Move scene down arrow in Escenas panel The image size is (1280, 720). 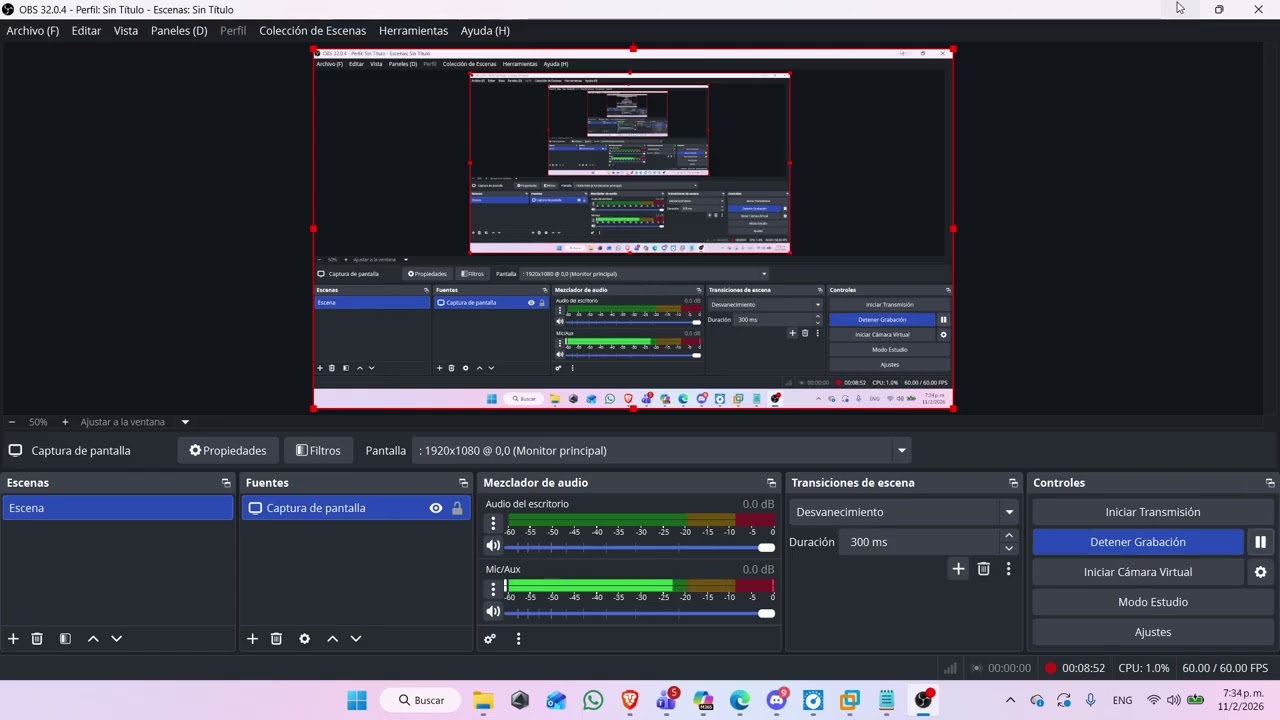point(116,639)
